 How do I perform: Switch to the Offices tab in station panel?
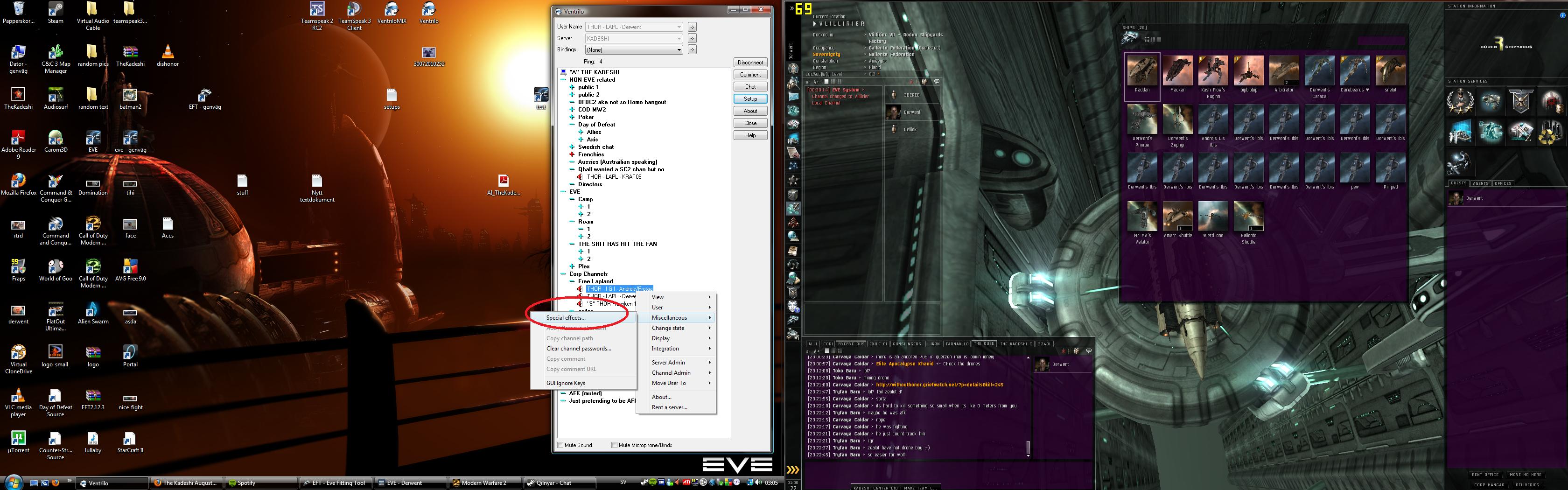(1503, 183)
